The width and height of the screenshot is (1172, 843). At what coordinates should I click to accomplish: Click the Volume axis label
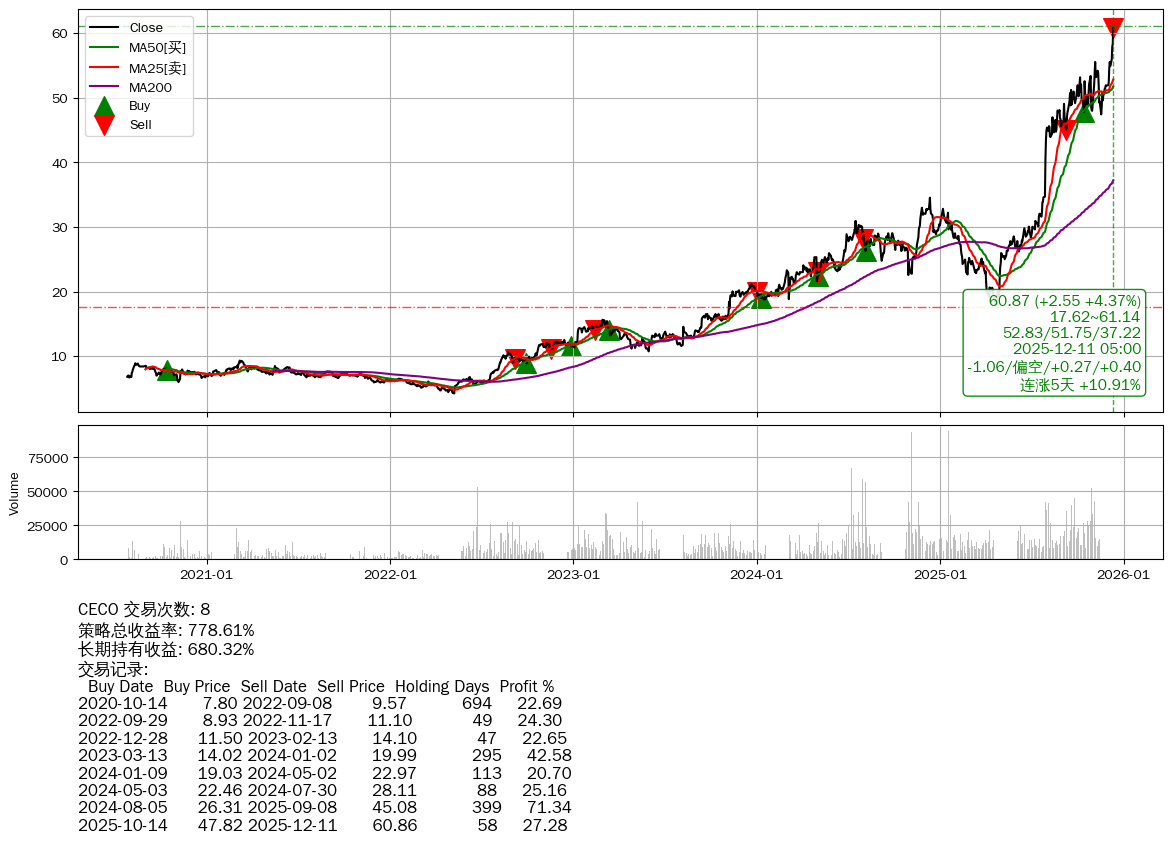[14, 493]
